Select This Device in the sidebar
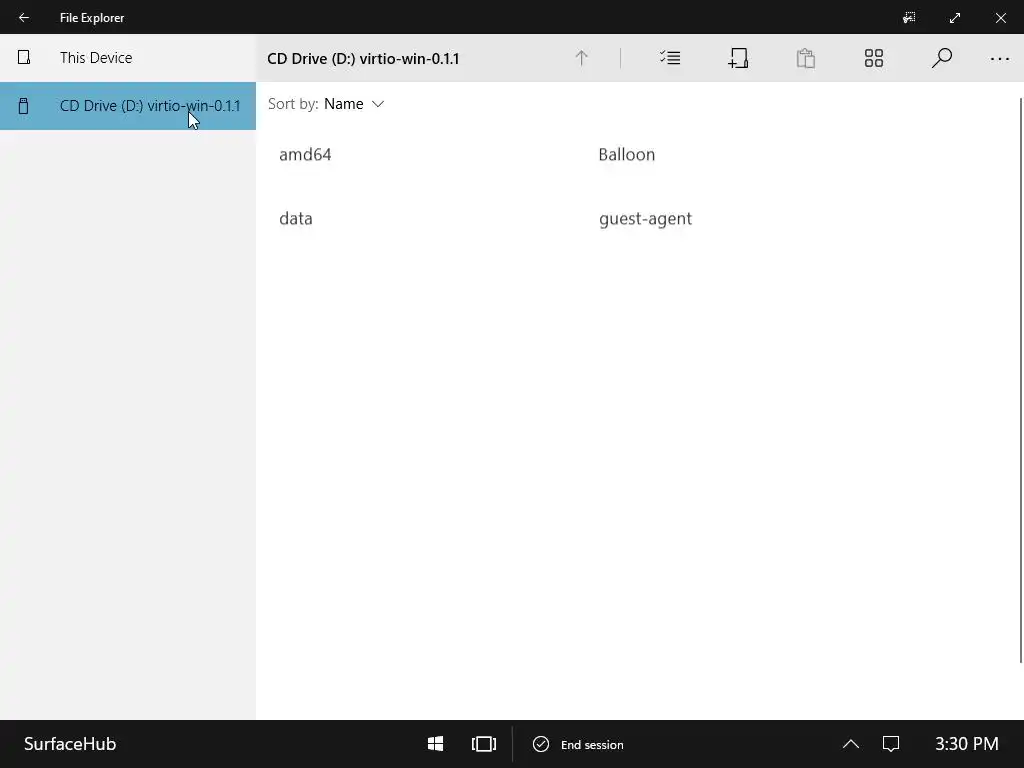Image resolution: width=1024 pixels, height=768 pixels. coord(128,57)
